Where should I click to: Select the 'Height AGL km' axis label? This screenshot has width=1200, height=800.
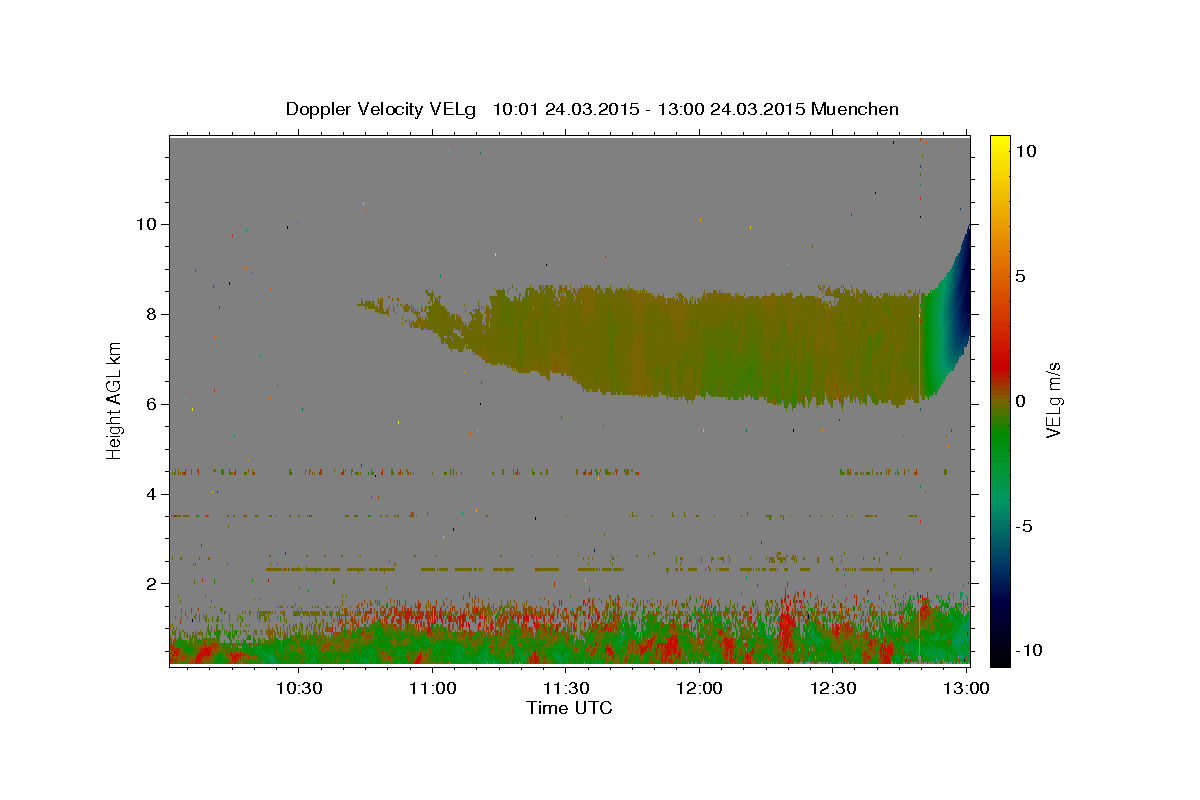point(115,400)
